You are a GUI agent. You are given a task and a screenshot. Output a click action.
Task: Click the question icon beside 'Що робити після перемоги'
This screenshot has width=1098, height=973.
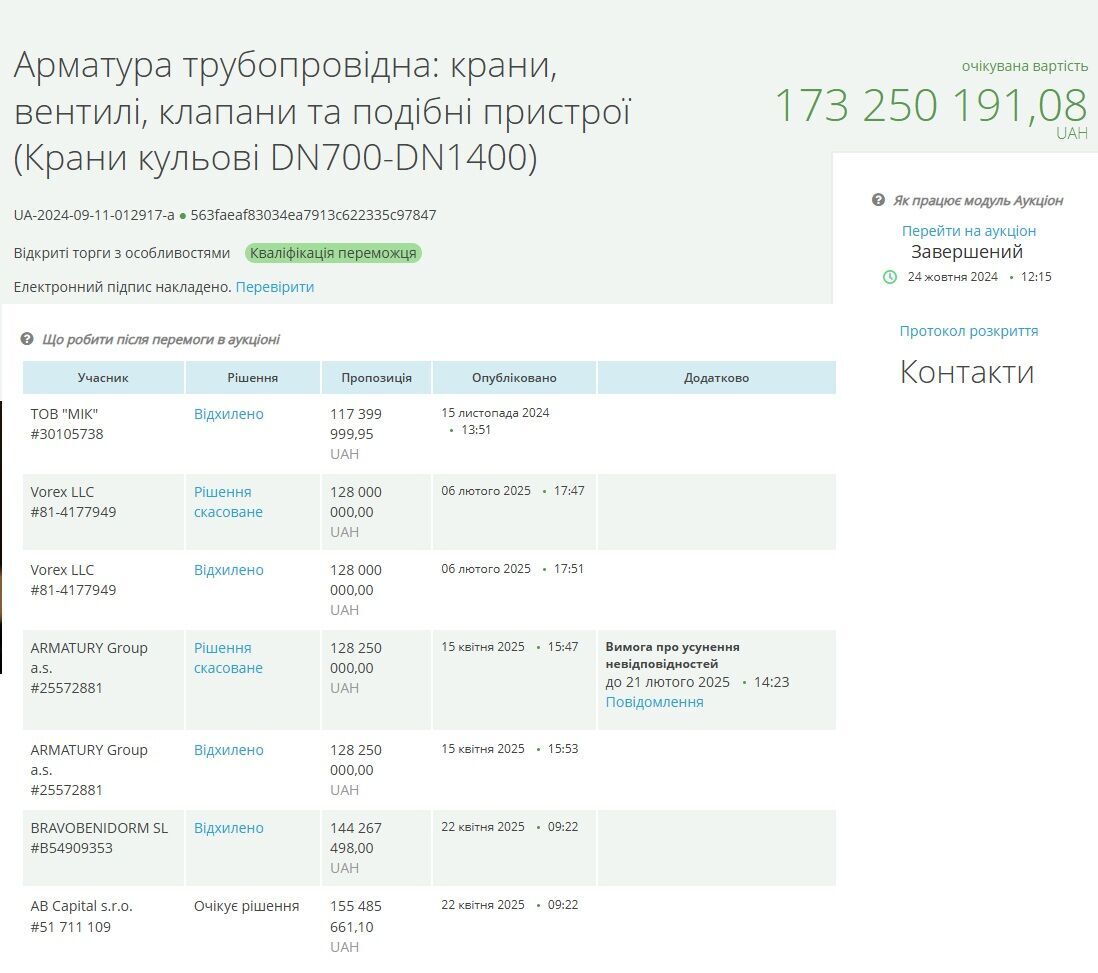27,339
